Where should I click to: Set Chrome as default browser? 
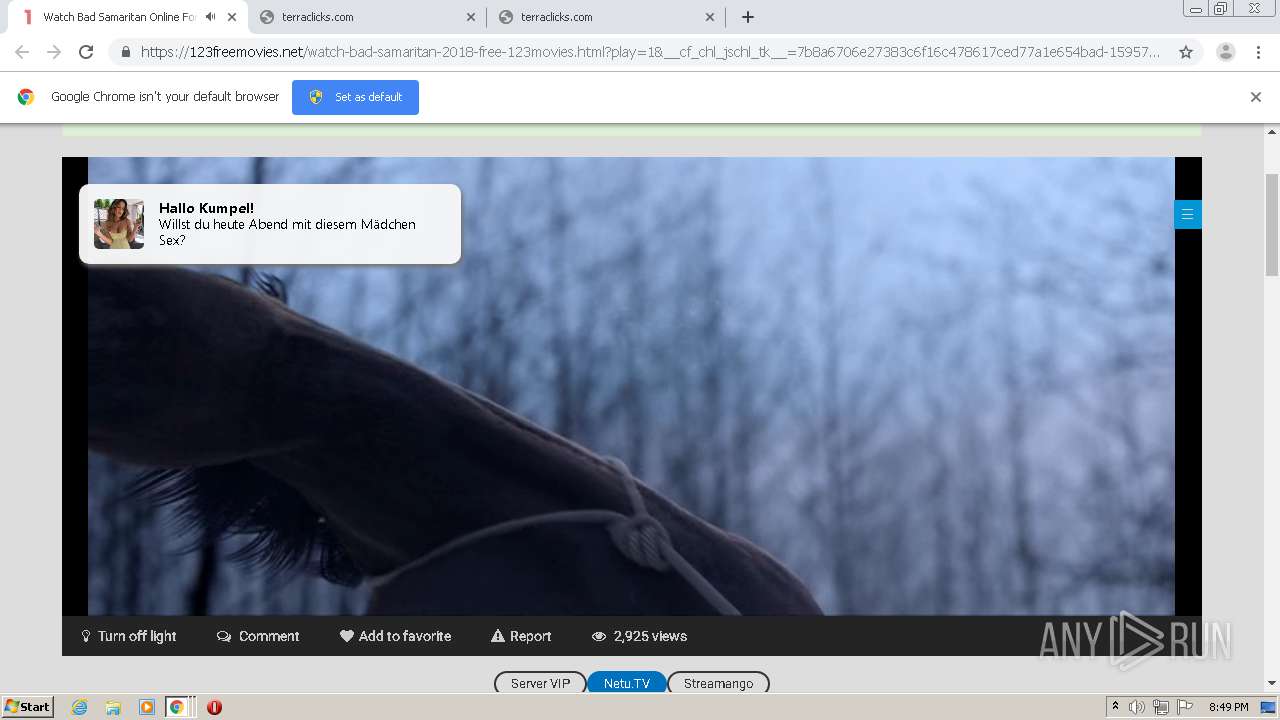click(x=355, y=97)
